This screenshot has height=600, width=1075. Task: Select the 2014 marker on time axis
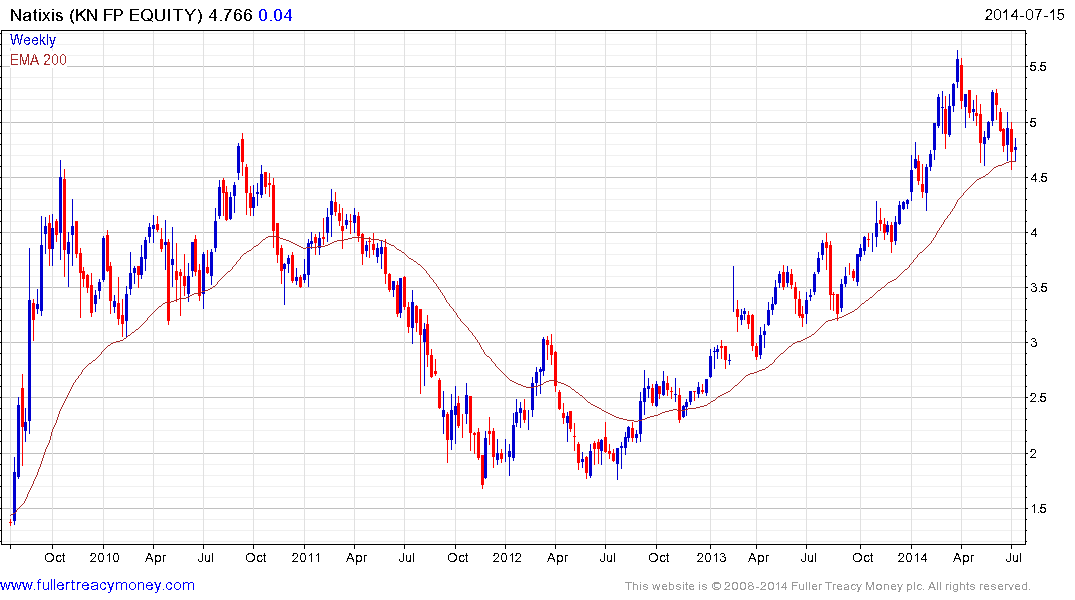point(913,558)
